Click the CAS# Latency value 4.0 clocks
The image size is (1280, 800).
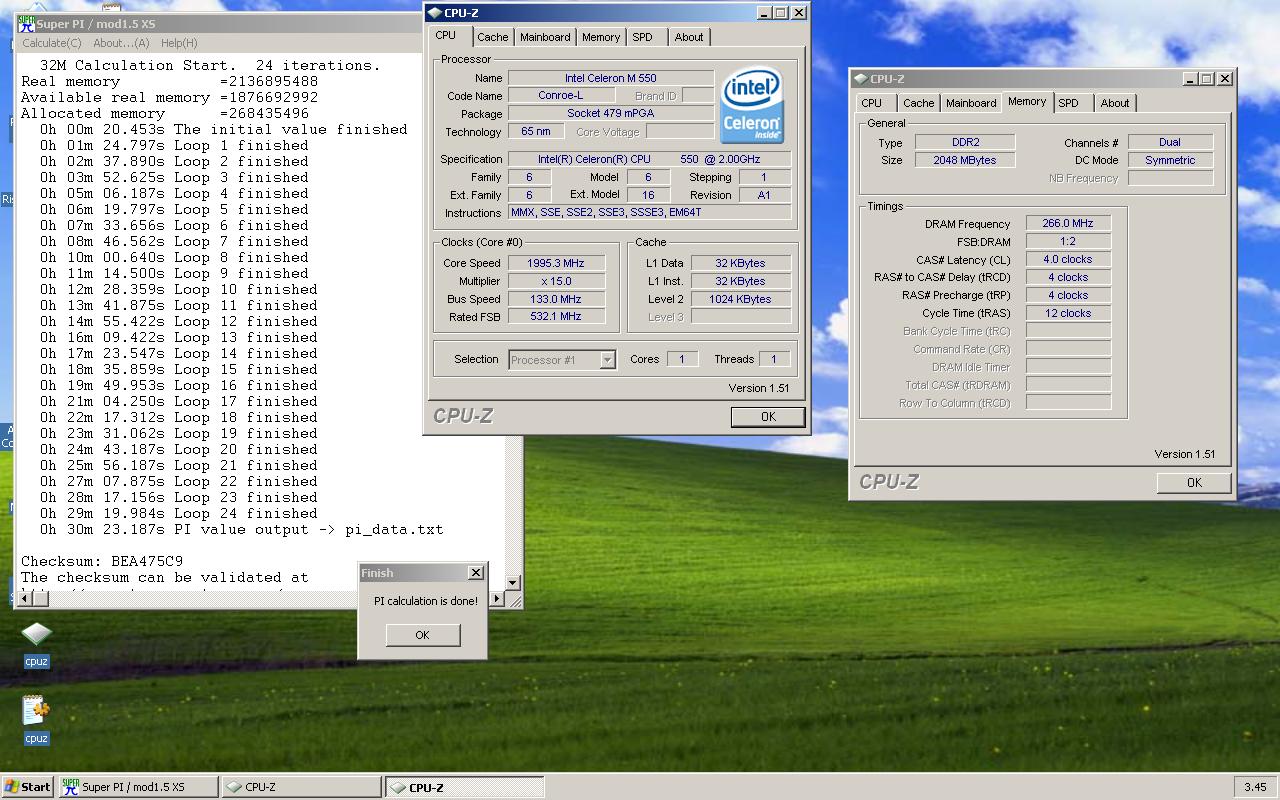tap(1068, 259)
